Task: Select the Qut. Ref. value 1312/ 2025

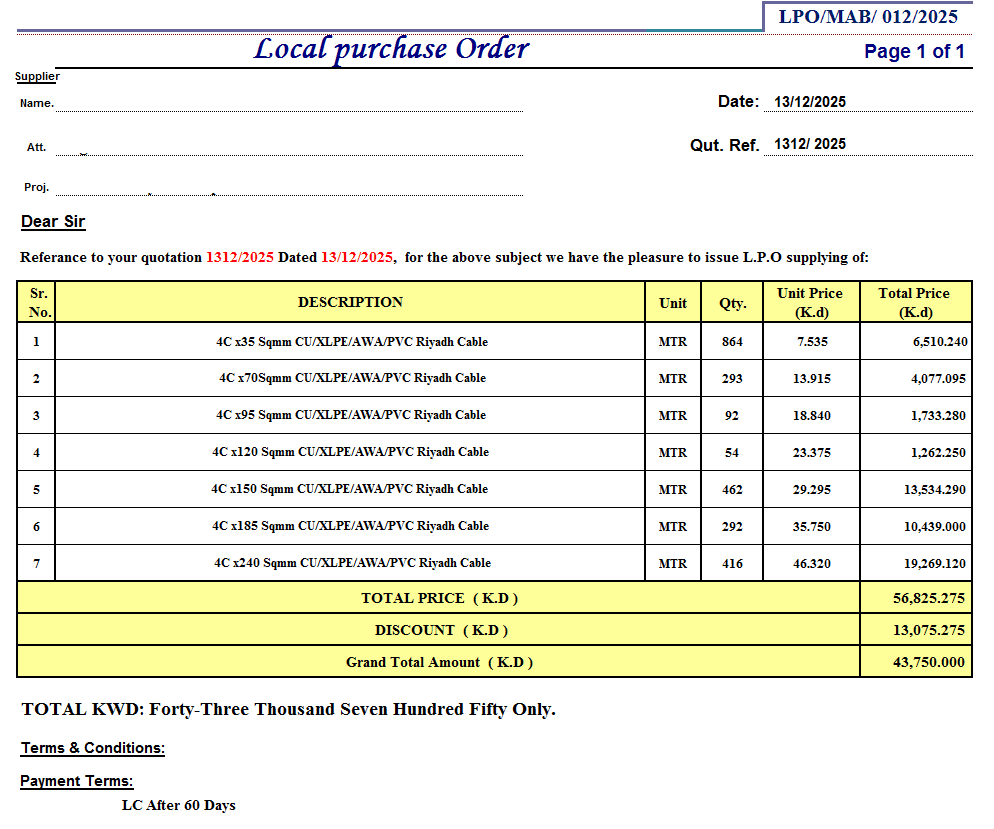Action: tap(810, 144)
